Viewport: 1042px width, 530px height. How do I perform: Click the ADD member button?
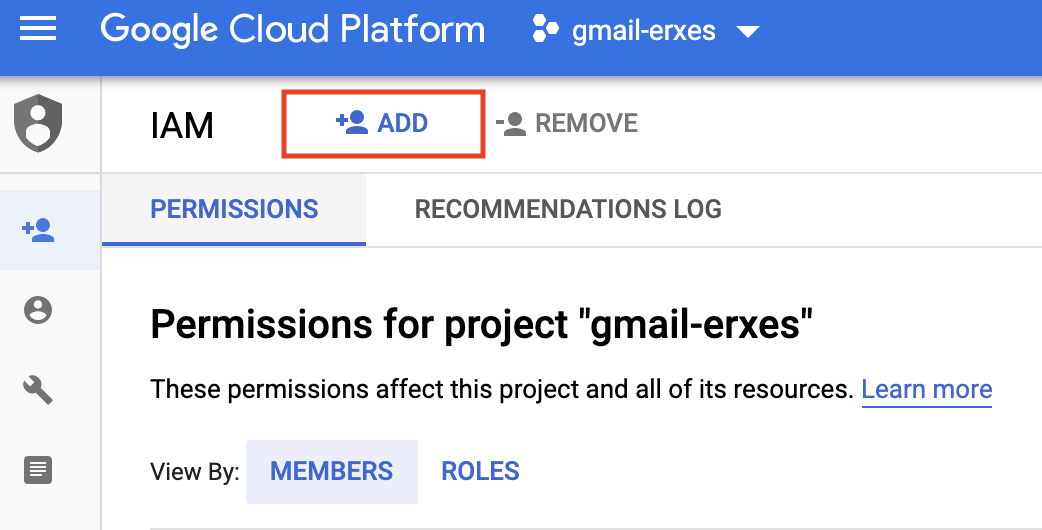click(x=384, y=123)
